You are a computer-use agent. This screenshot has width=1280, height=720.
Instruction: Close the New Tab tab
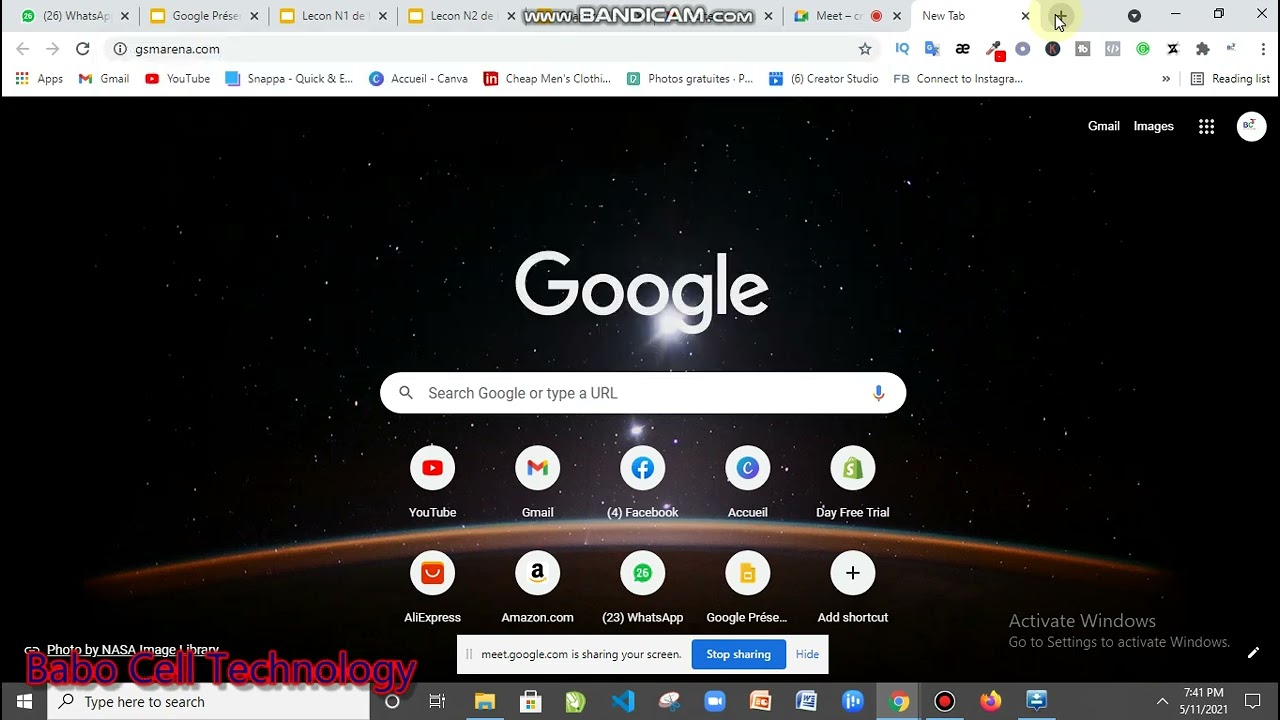click(x=1025, y=16)
